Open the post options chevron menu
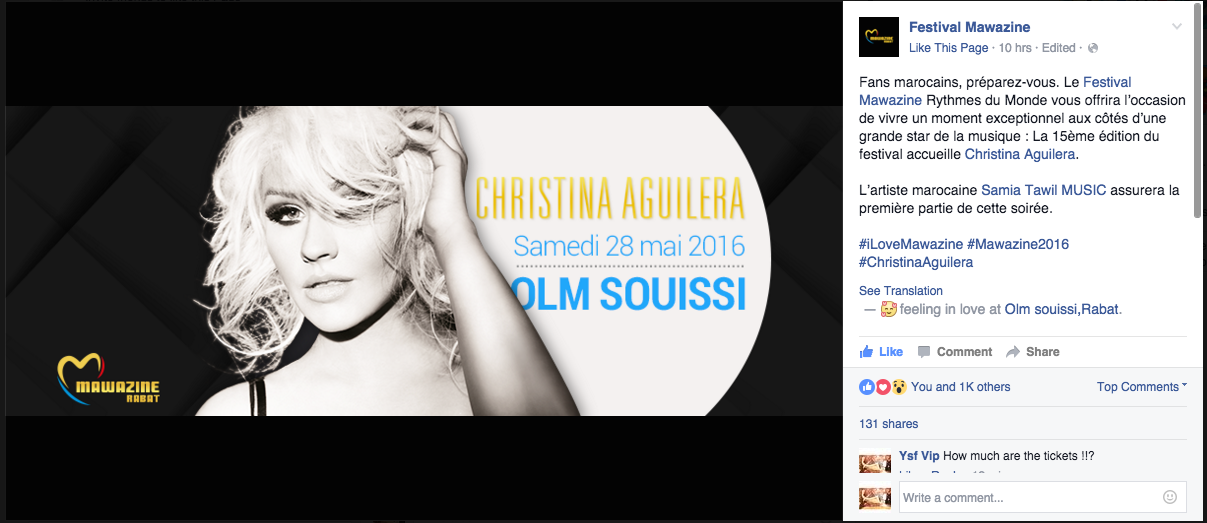Viewport: 1207px width, 523px height. (x=1177, y=27)
